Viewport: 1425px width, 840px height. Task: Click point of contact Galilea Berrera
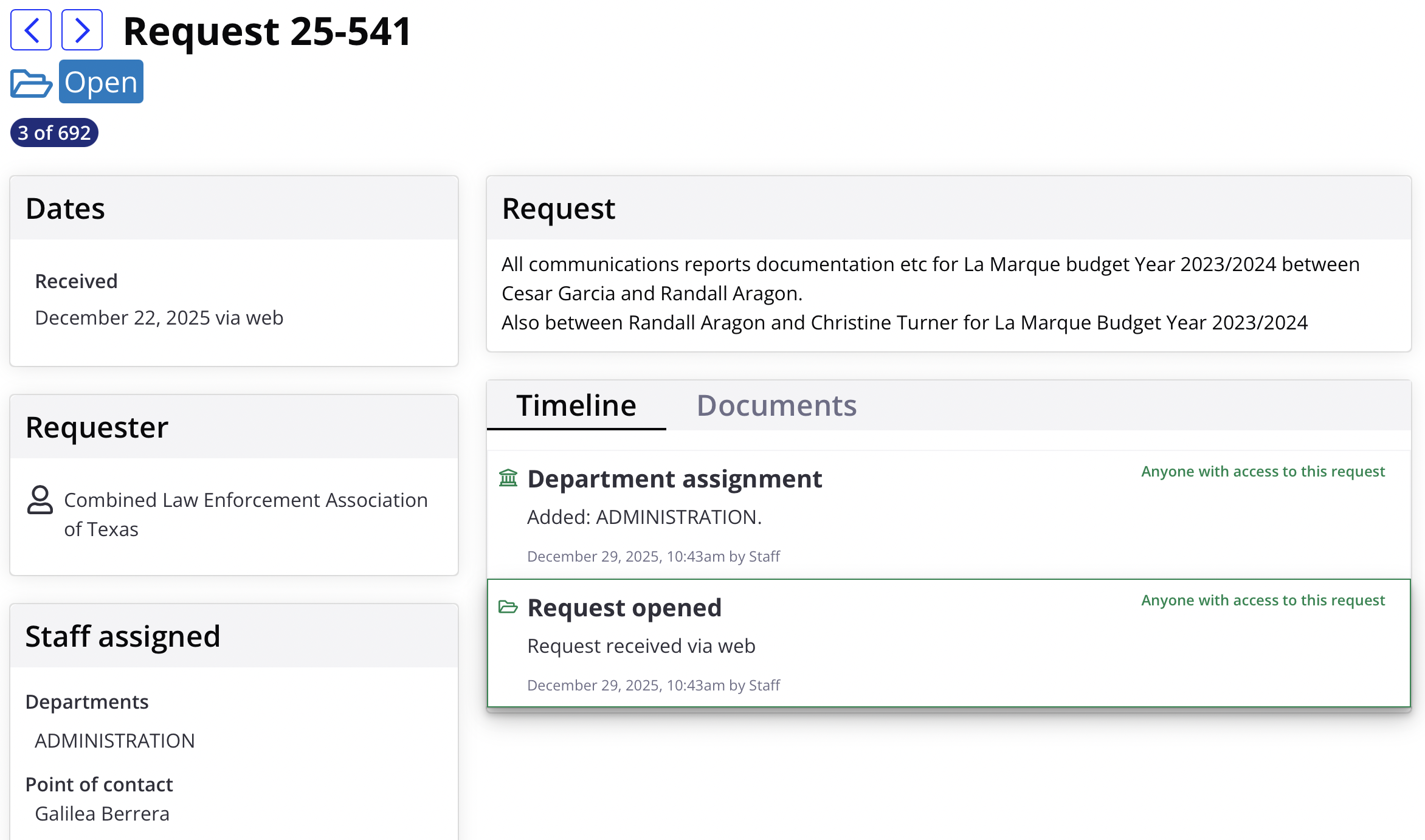coord(102,813)
